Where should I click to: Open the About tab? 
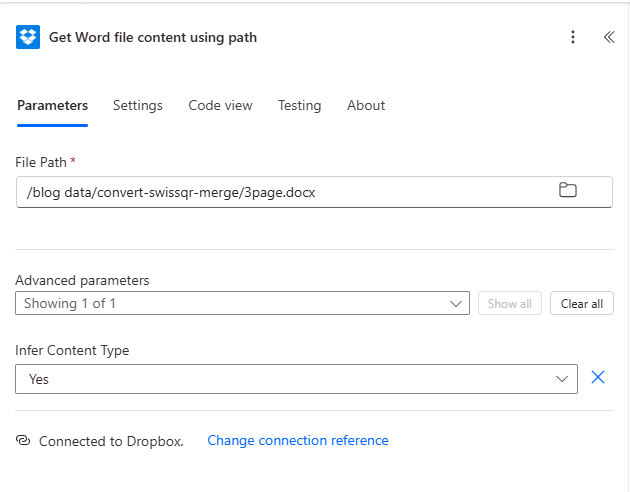pos(366,105)
